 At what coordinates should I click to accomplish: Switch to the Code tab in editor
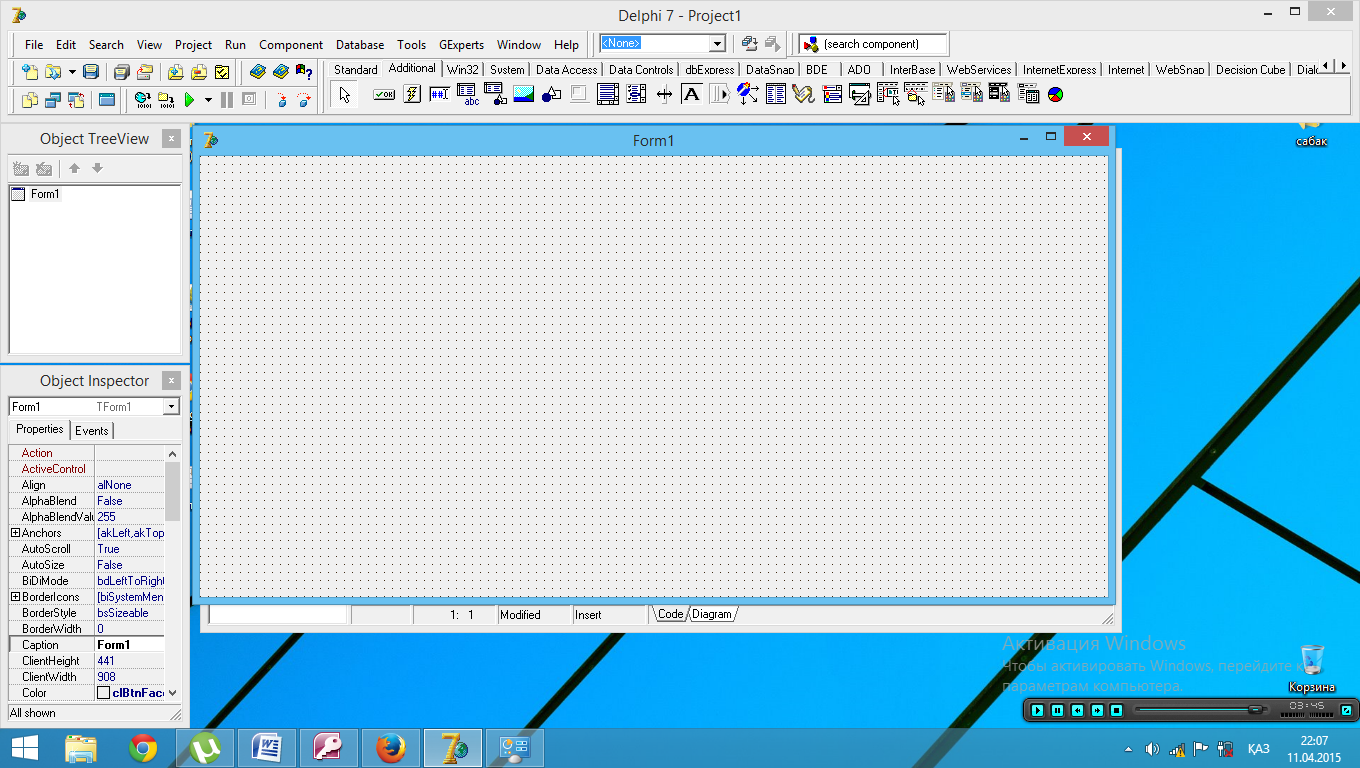670,614
